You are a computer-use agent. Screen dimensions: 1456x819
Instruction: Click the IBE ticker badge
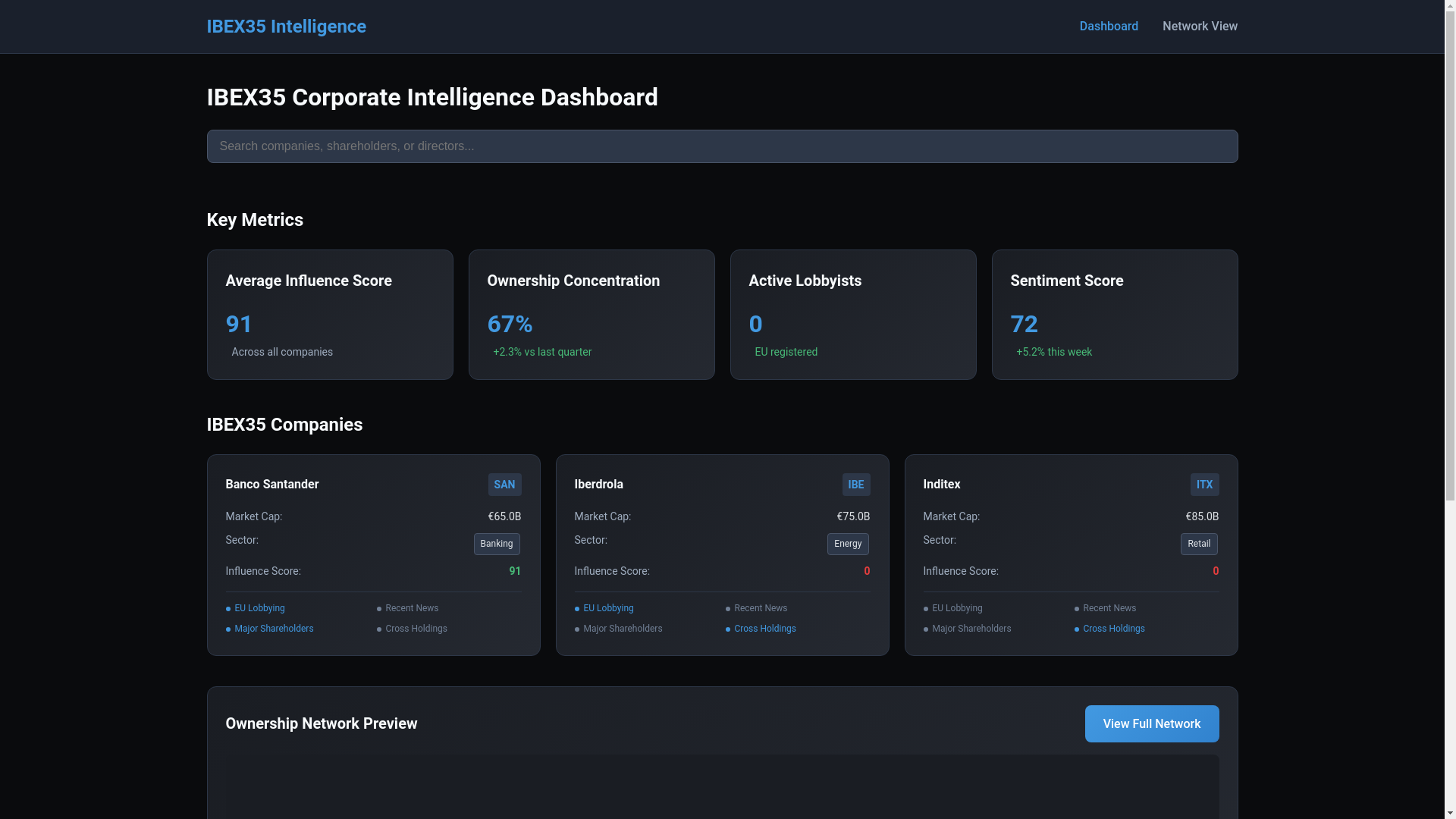click(x=855, y=485)
